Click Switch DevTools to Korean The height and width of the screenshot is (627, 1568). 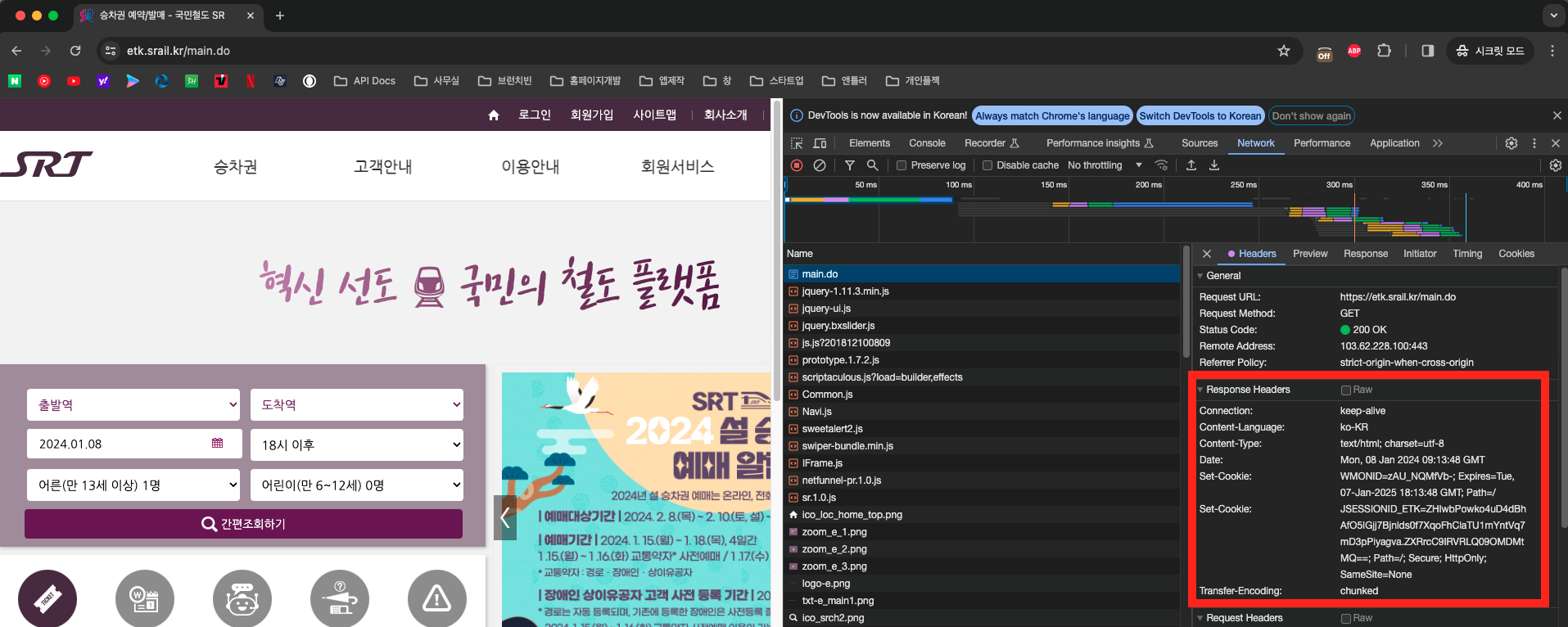[1200, 116]
